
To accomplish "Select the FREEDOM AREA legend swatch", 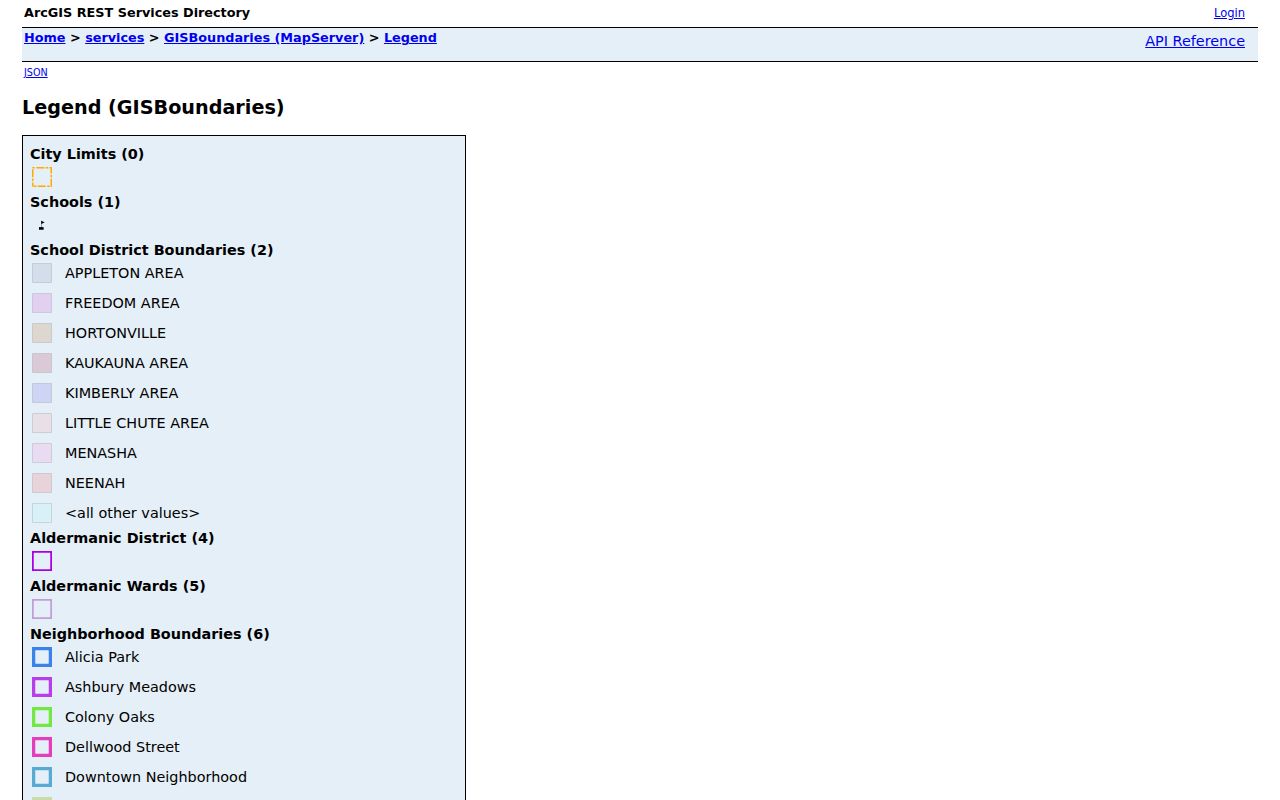I will [42, 303].
